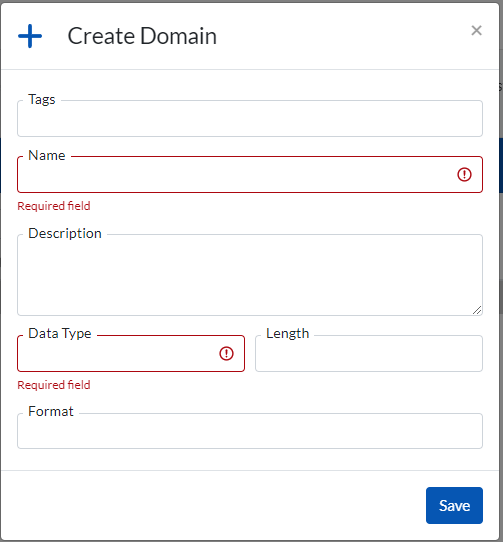This screenshot has width=503, height=542.
Task: Click the Name field label
Action: point(47,156)
